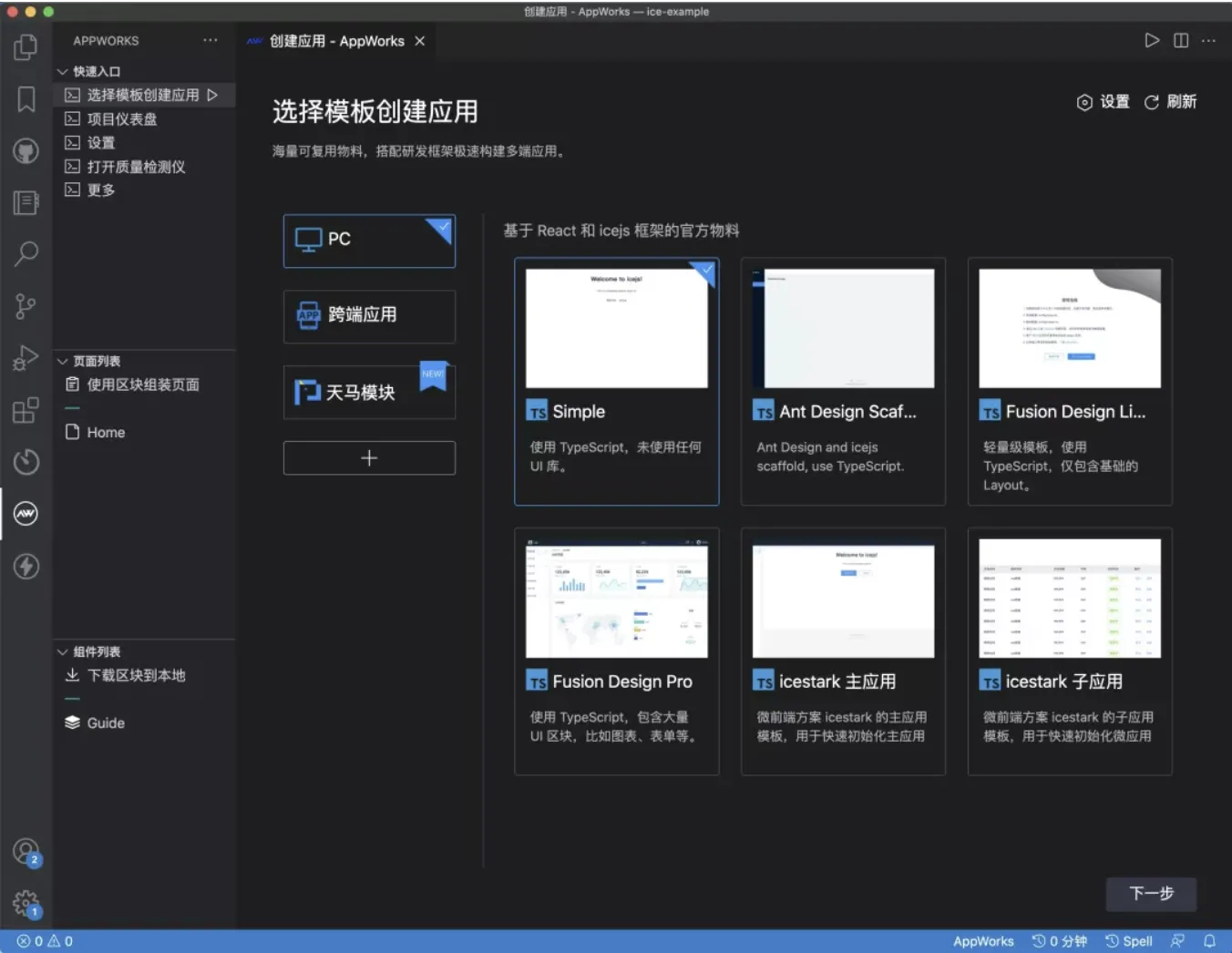
Task: Click the run arrow beside 选择模板创建应用
Action: [212, 95]
